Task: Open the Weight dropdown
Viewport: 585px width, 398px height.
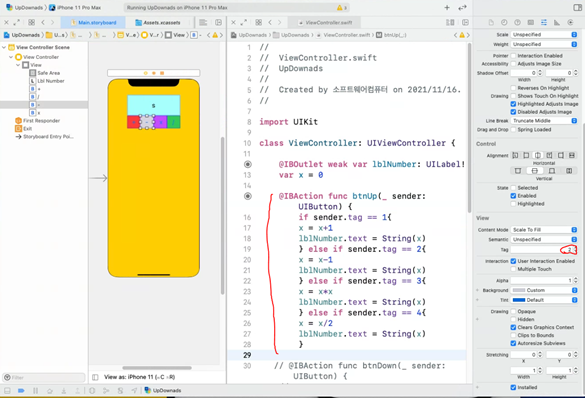Action: [x=544, y=44]
